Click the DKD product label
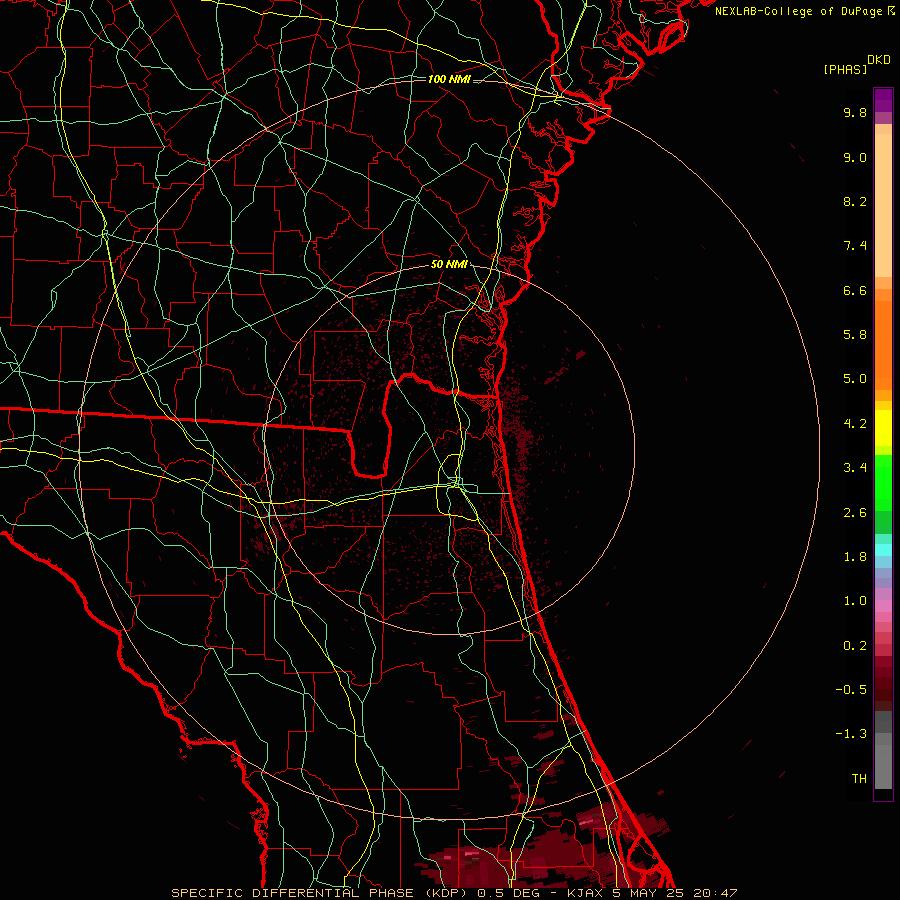 (879, 60)
